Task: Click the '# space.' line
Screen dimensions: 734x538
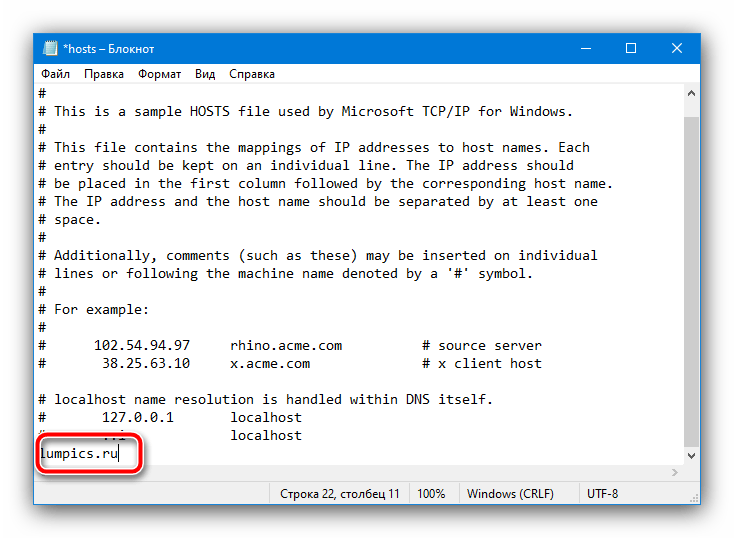Action: click(70, 220)
